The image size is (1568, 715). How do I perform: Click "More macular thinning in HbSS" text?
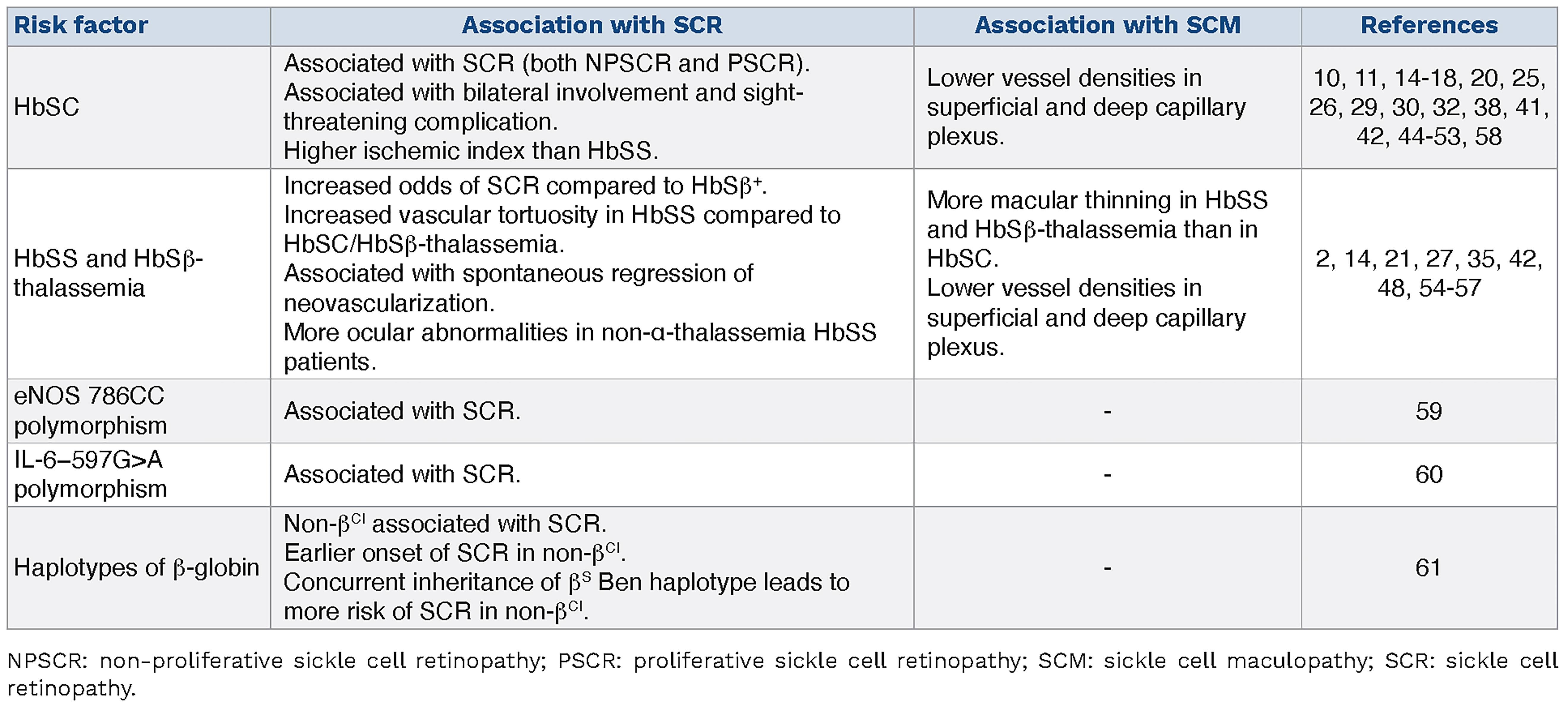pos(1097,200)
